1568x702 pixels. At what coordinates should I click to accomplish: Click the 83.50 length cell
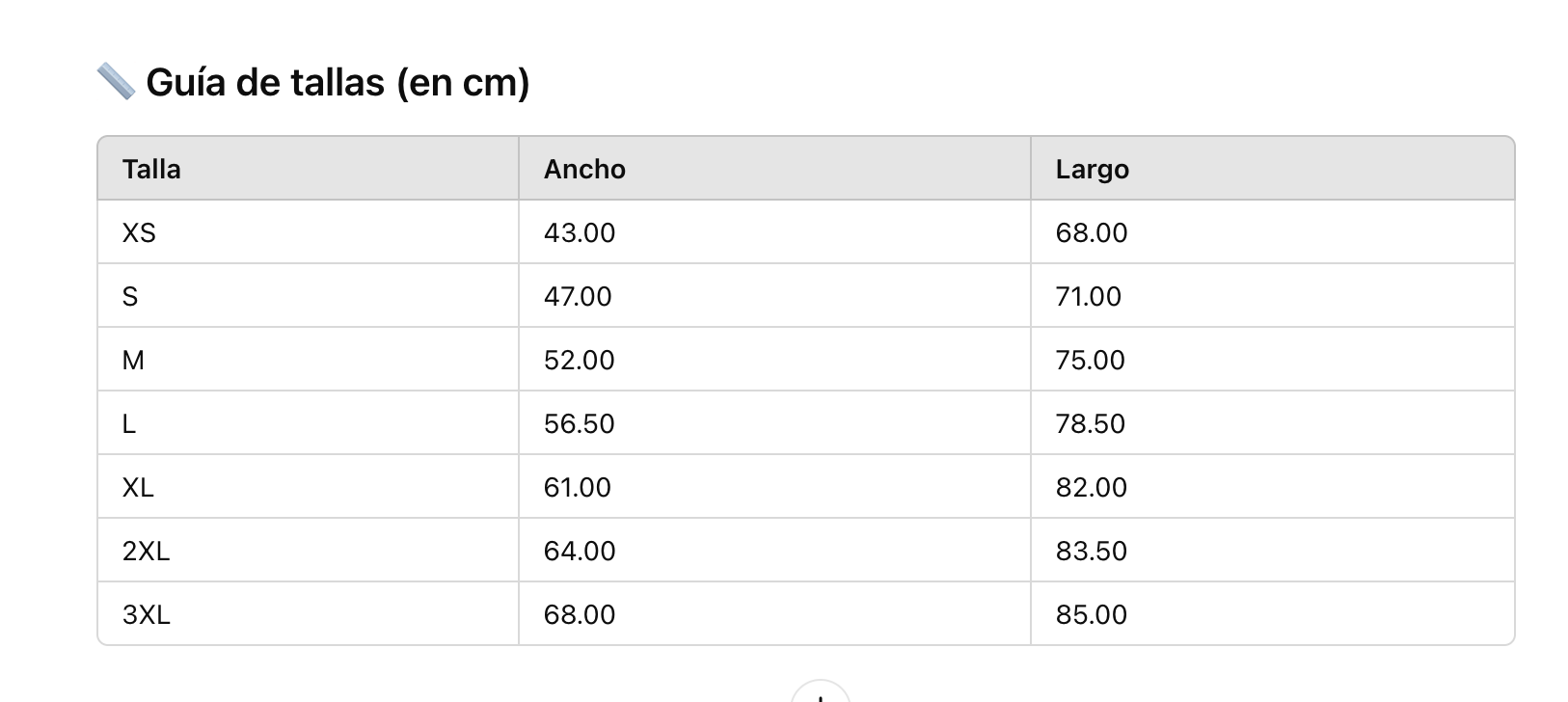point(1091,551)
